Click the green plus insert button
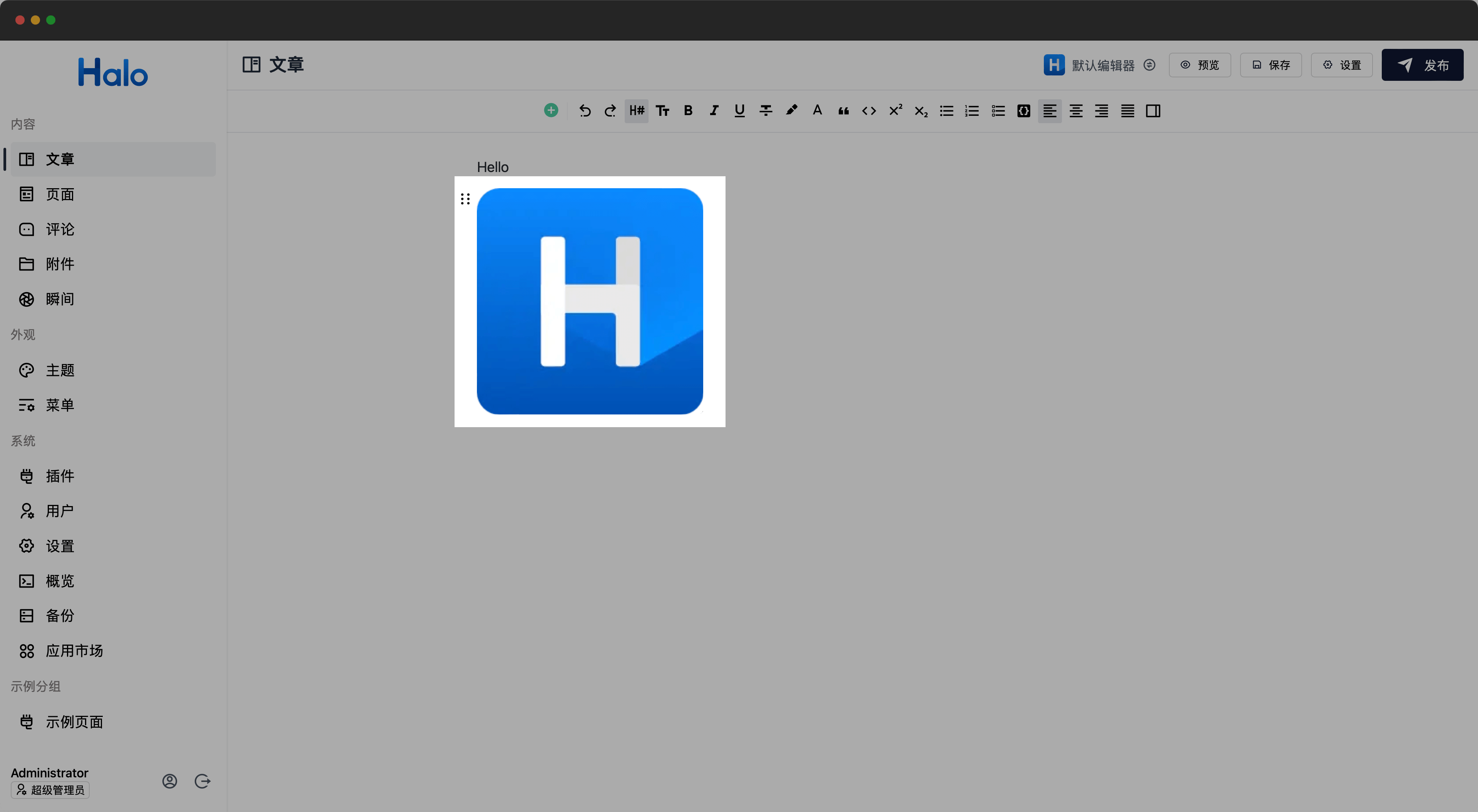The width and height of the screenshot is (1478, 812). 551,110
